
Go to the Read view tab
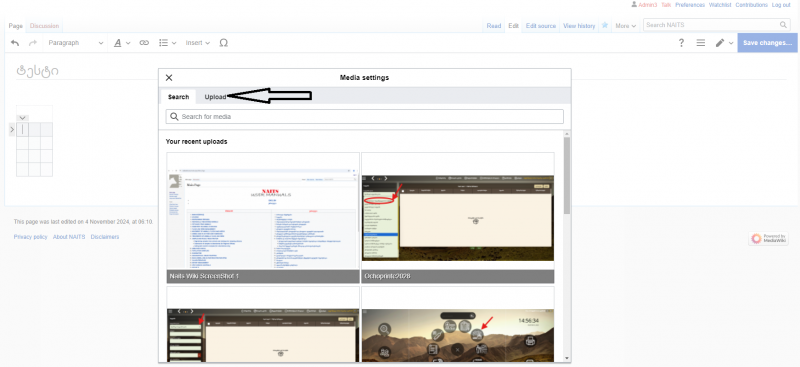point(493,26)
